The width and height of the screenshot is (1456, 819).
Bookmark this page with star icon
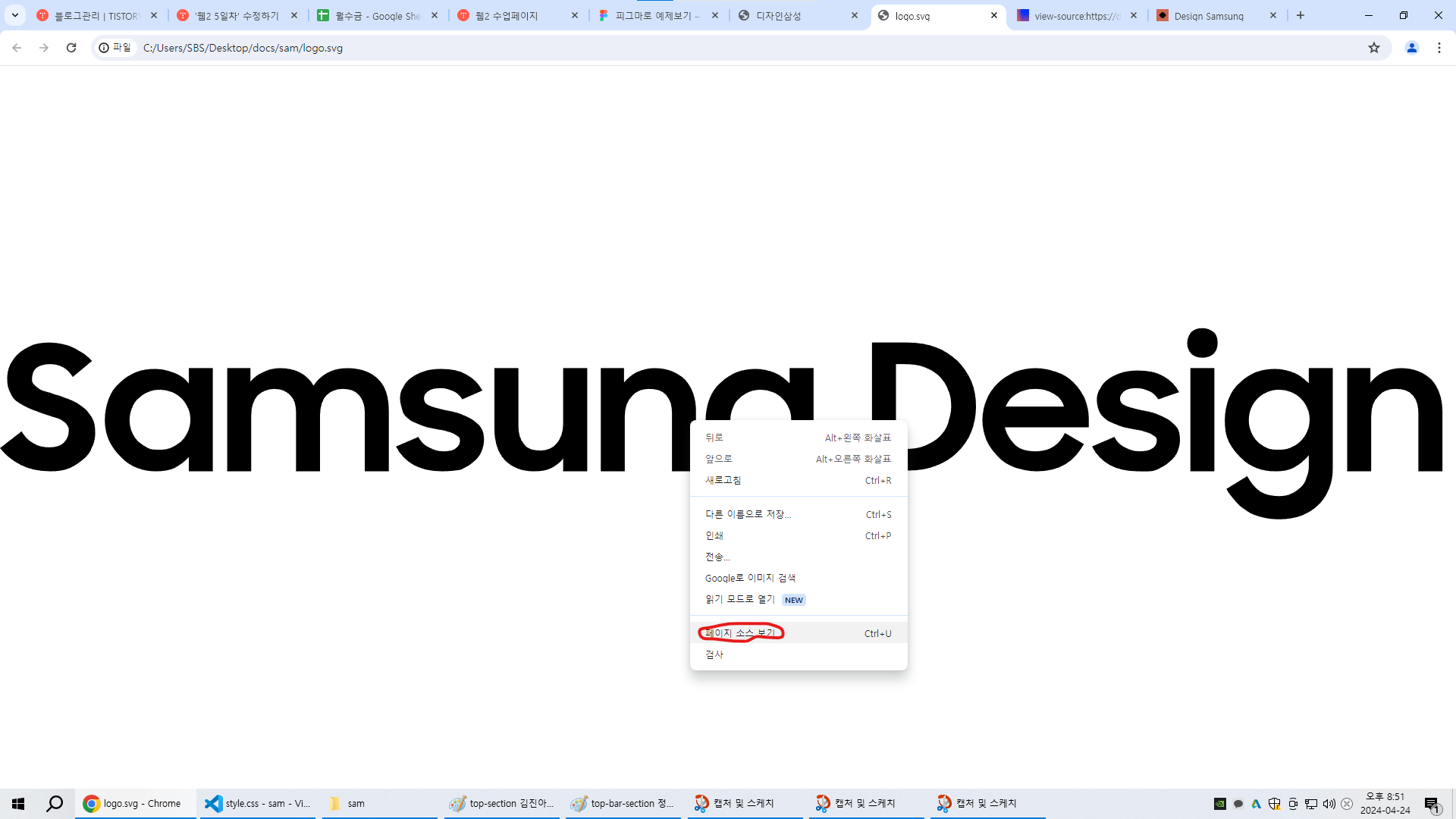click(x=1374, y=48)
